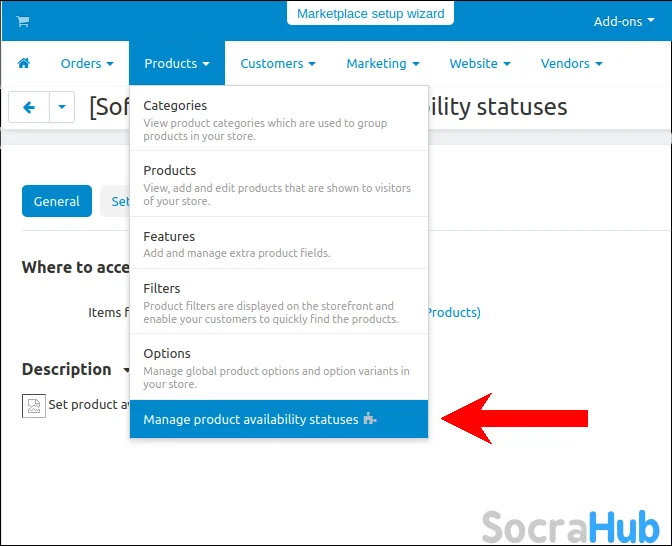Go to the home icon in navigation
The image size is (672, 546).
(24, 63)
